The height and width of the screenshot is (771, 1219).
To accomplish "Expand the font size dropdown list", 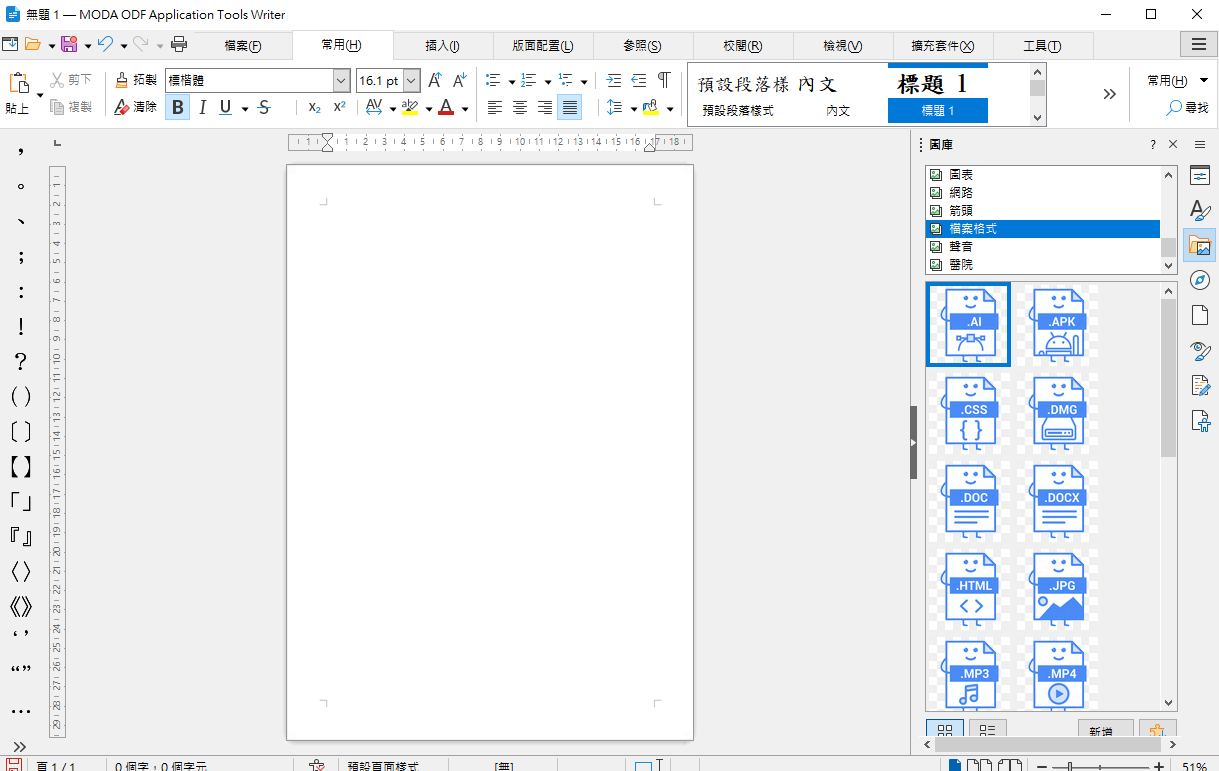I will coord(411,81).
